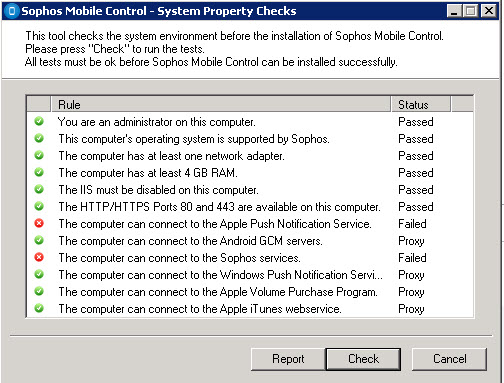Click the Failed status for Sophos services
Screen dimensions: 504x383
coord(412,258)
